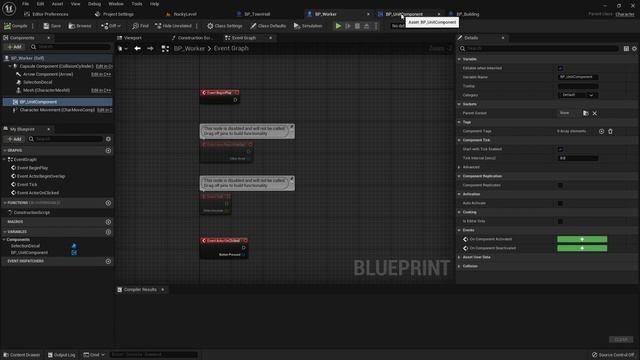Add a new event dispatcher with plus icon
This screenshot has height=360, width=640.
coord(108,261)
